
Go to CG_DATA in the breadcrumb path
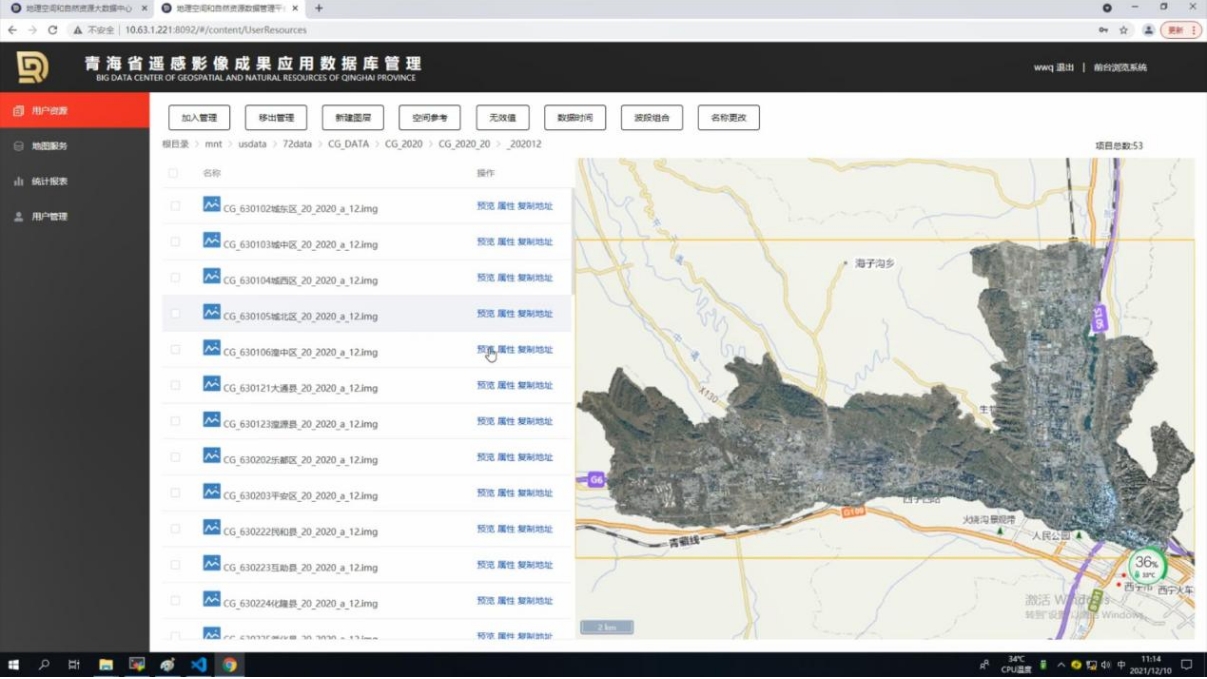pyautogui.click(x=348, y=144)
